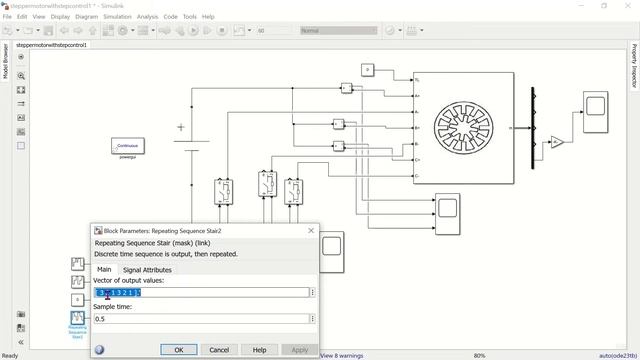Image resolution: width=640 pixels, height=360 pixels.
Task: Select the powergui Continuous block
Action: point(128,146)
